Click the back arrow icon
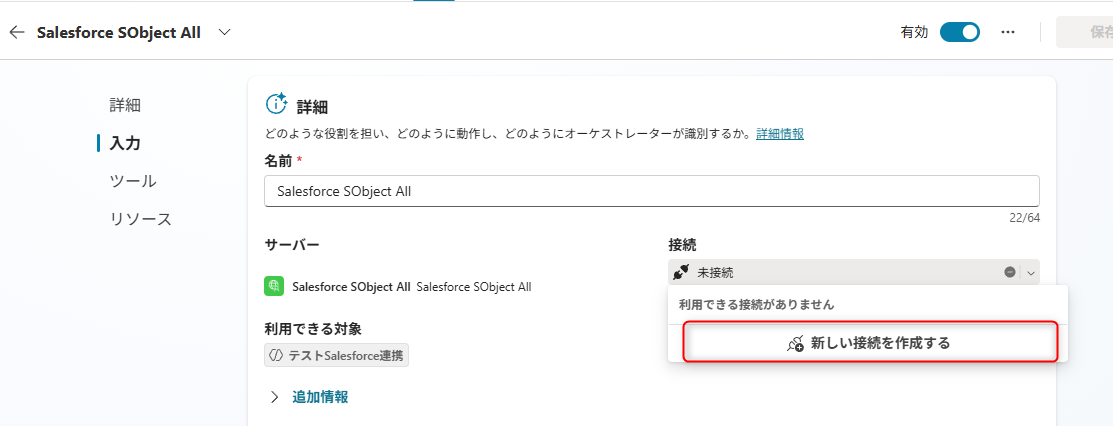This screenshot has height=426, width=1113. 17,33
